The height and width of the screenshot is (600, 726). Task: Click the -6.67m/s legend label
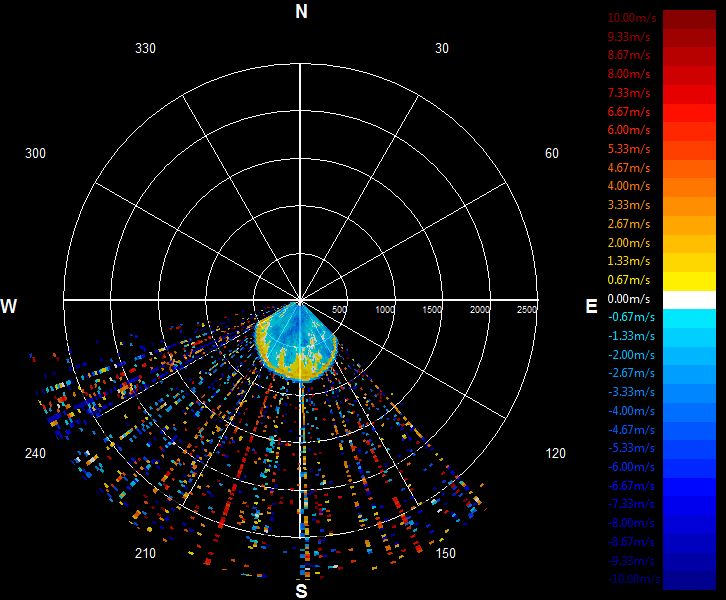tap(631, 486)
